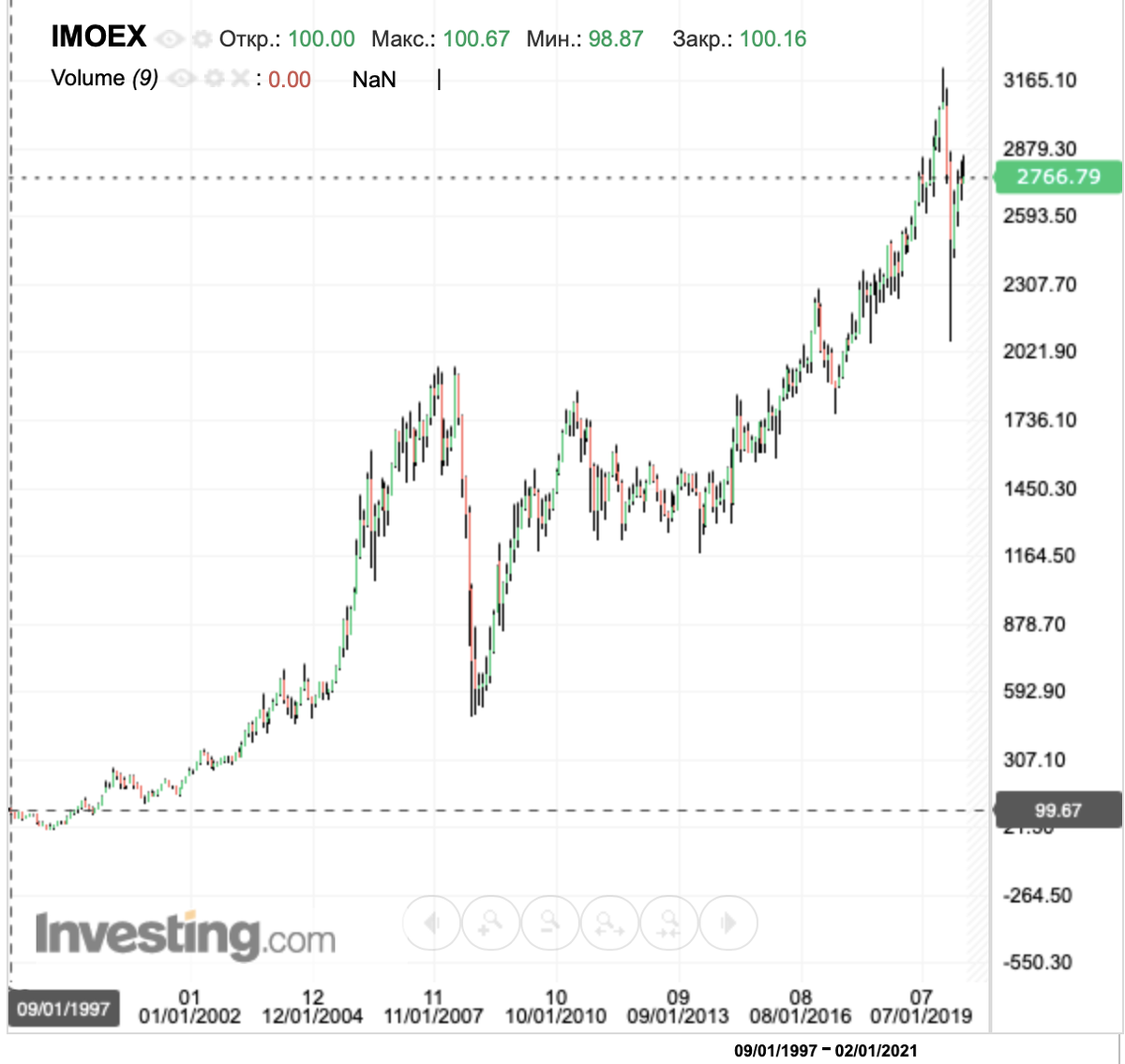Viewport: 1125px width, 1064px height.
Task: Click the 307.10 price scale value
Action: click(x=1034, y=760)
